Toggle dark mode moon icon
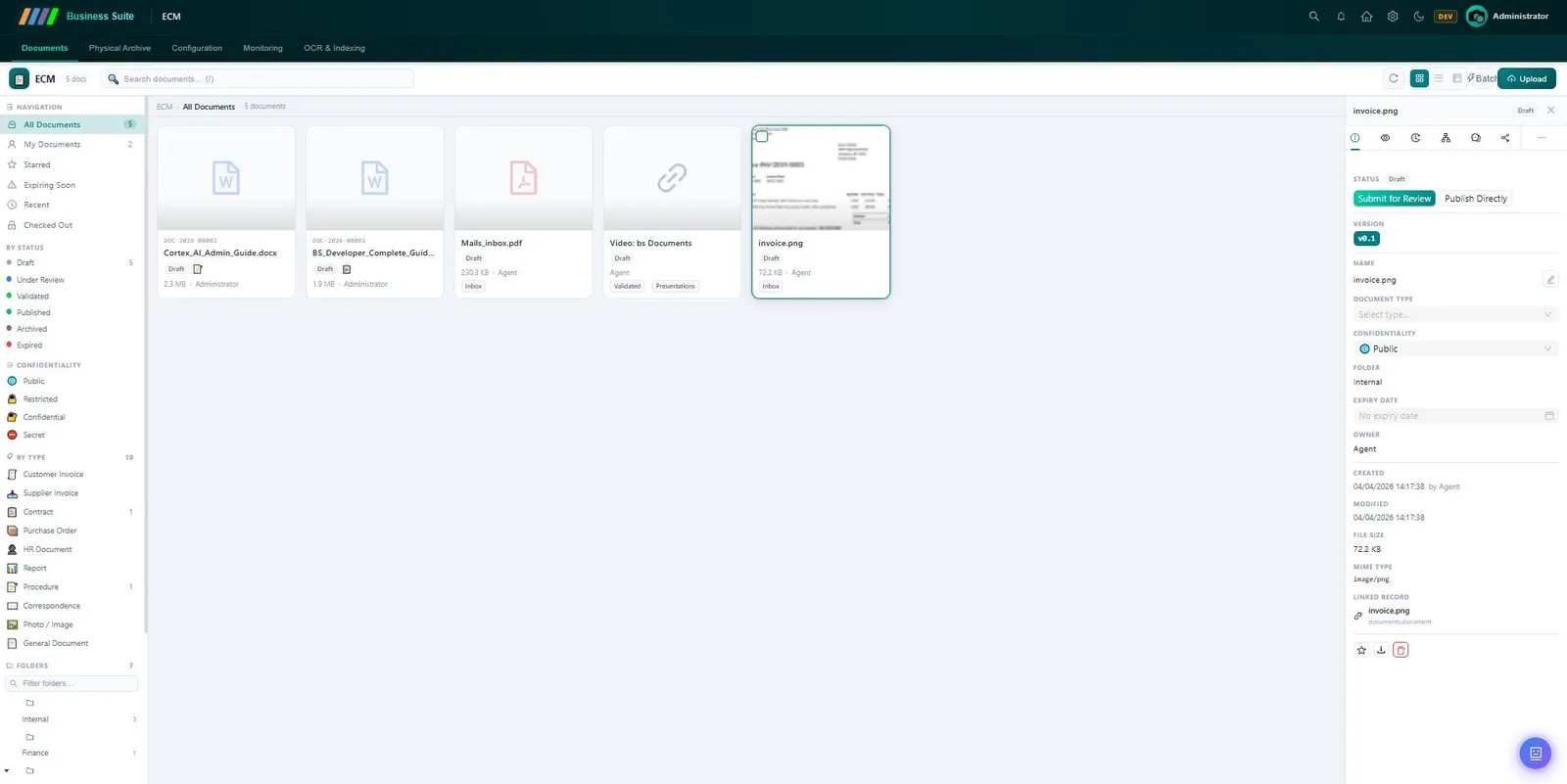 click(1418, 17)
